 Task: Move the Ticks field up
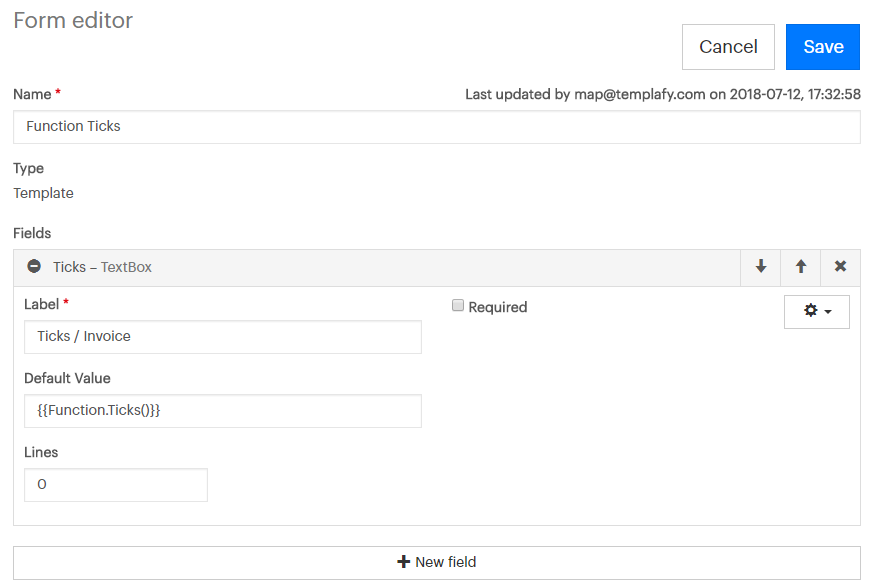[x=800, y=267]
